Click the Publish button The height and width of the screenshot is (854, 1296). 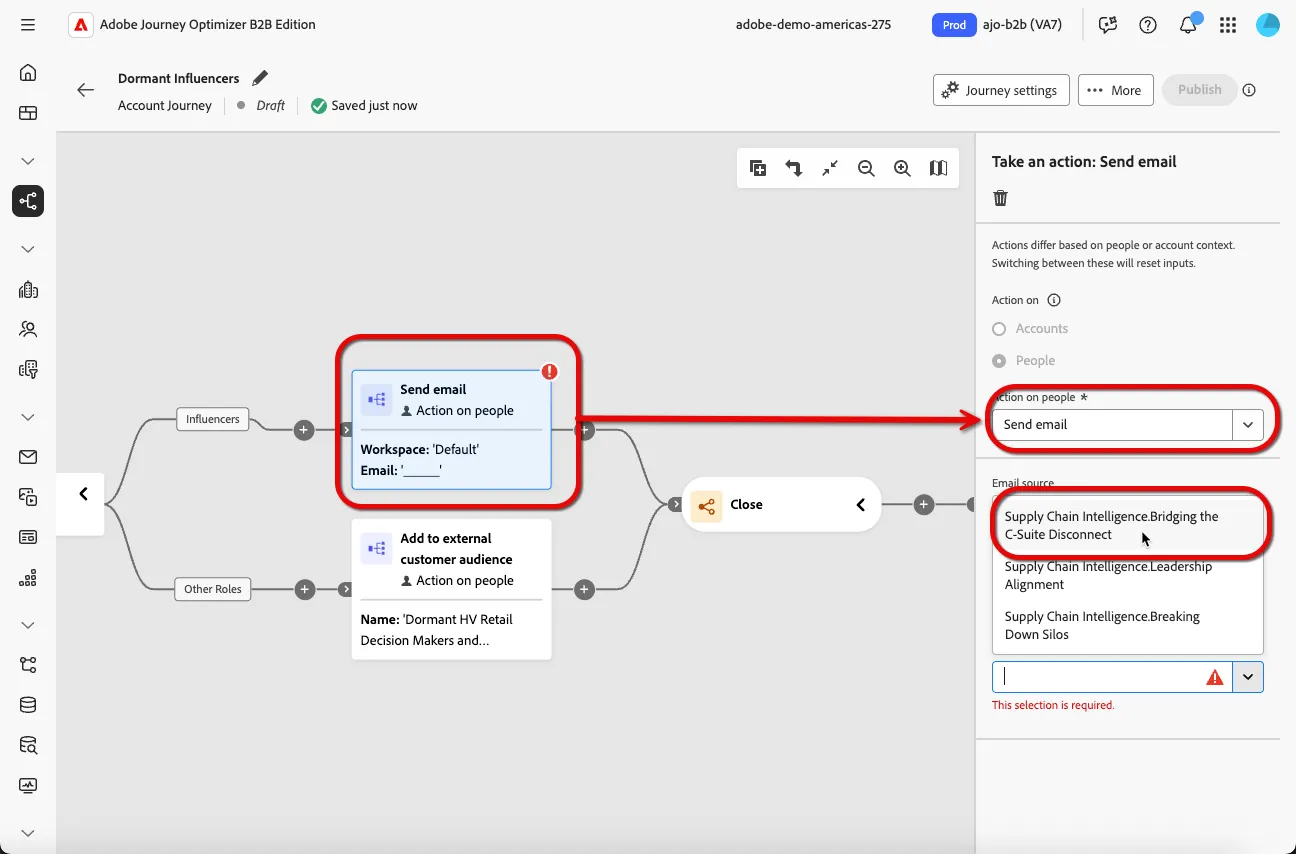[1199, 90]
